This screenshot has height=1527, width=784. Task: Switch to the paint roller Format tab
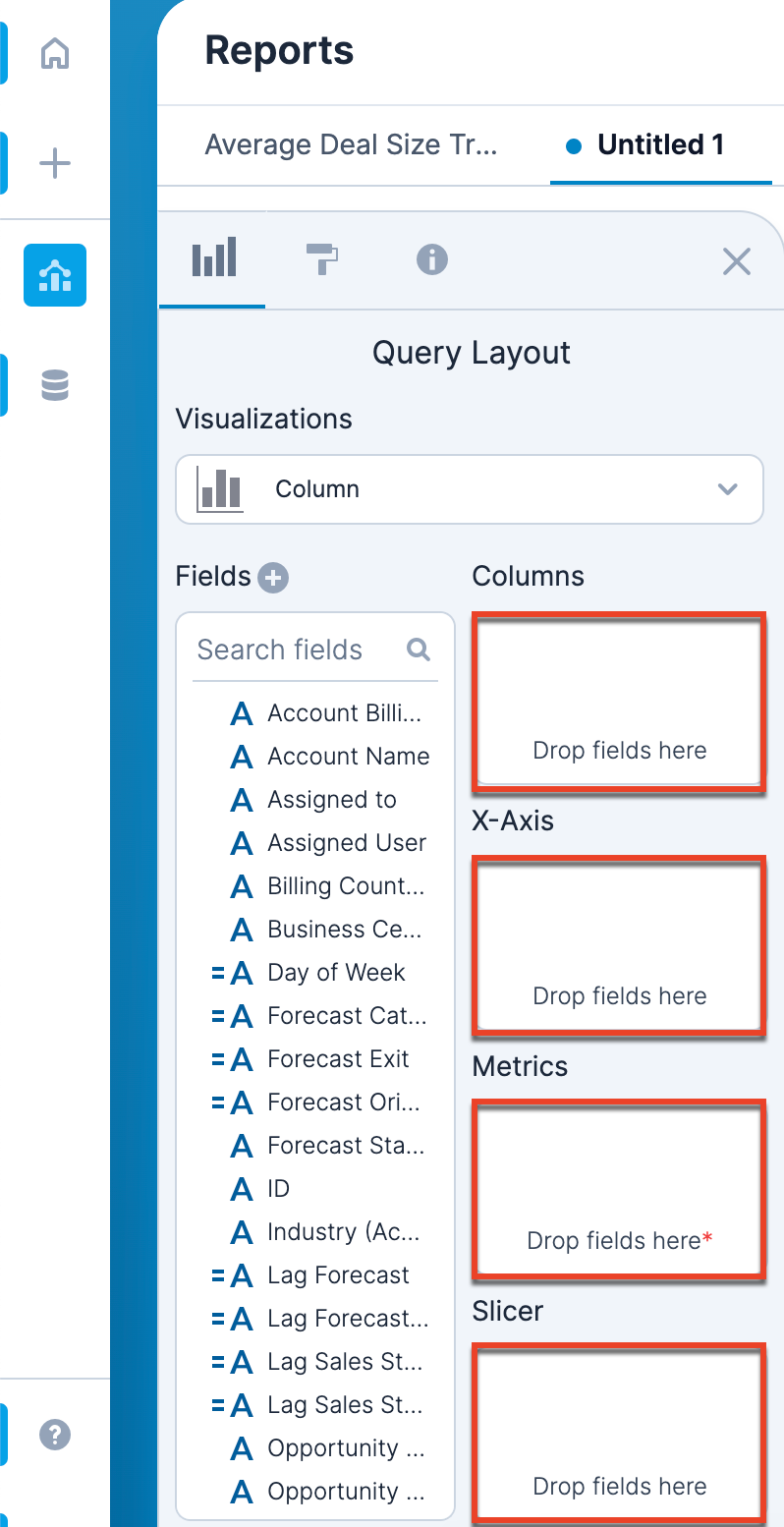(x=322, y=260)
